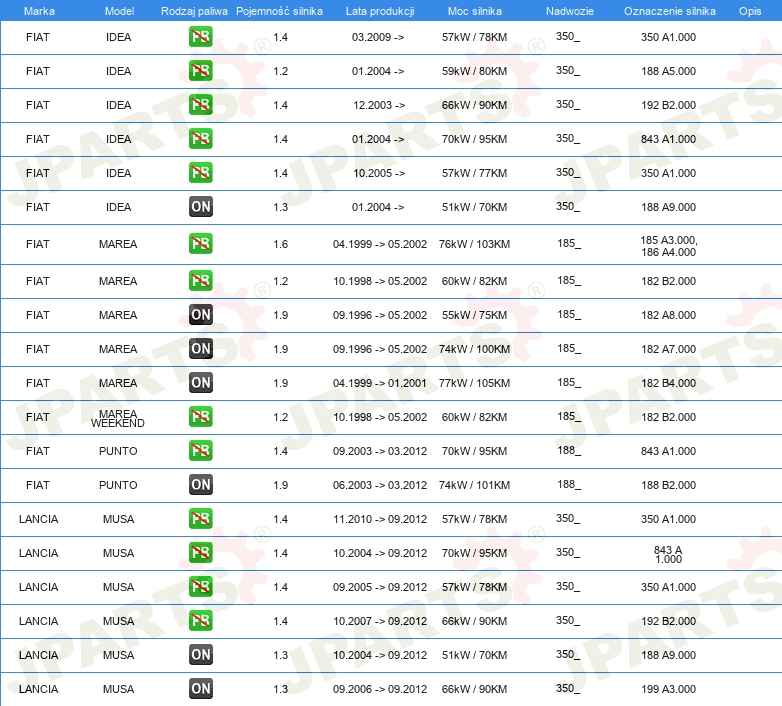
Task: Click the 76kW / 103KM power cell
Action: (x=474, y=244)
